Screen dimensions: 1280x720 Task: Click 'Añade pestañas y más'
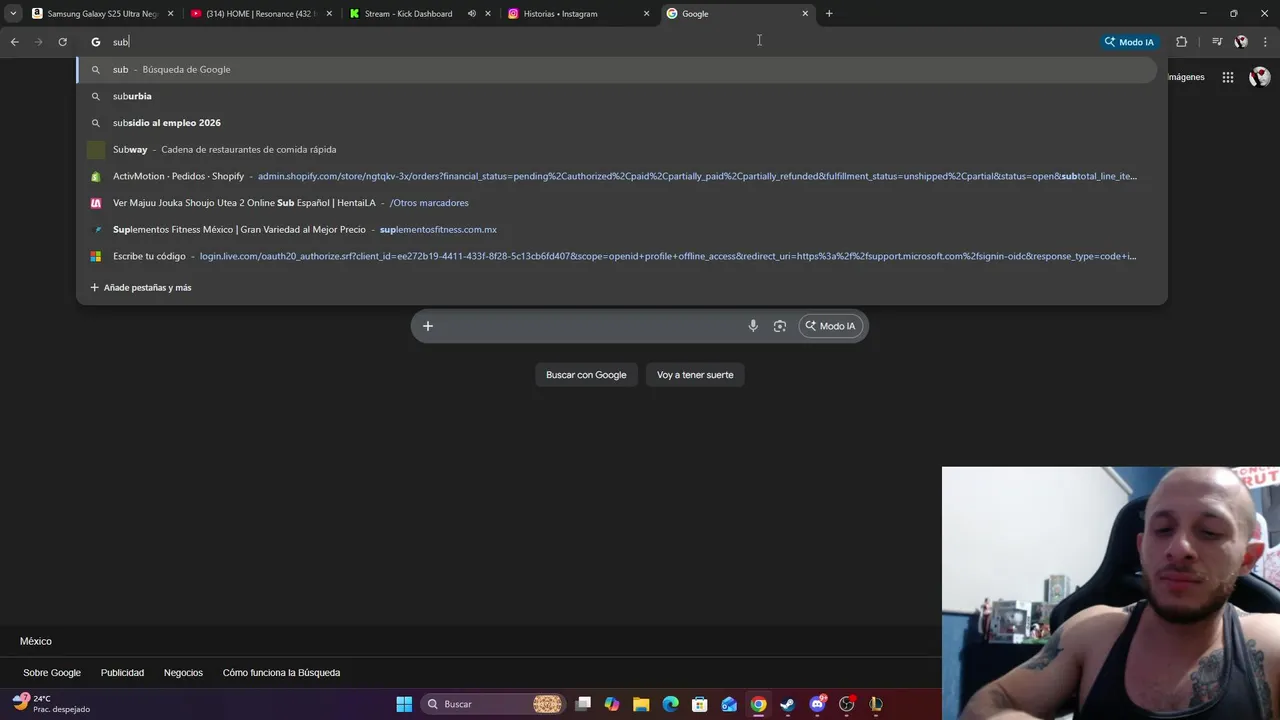coord(141,288)
